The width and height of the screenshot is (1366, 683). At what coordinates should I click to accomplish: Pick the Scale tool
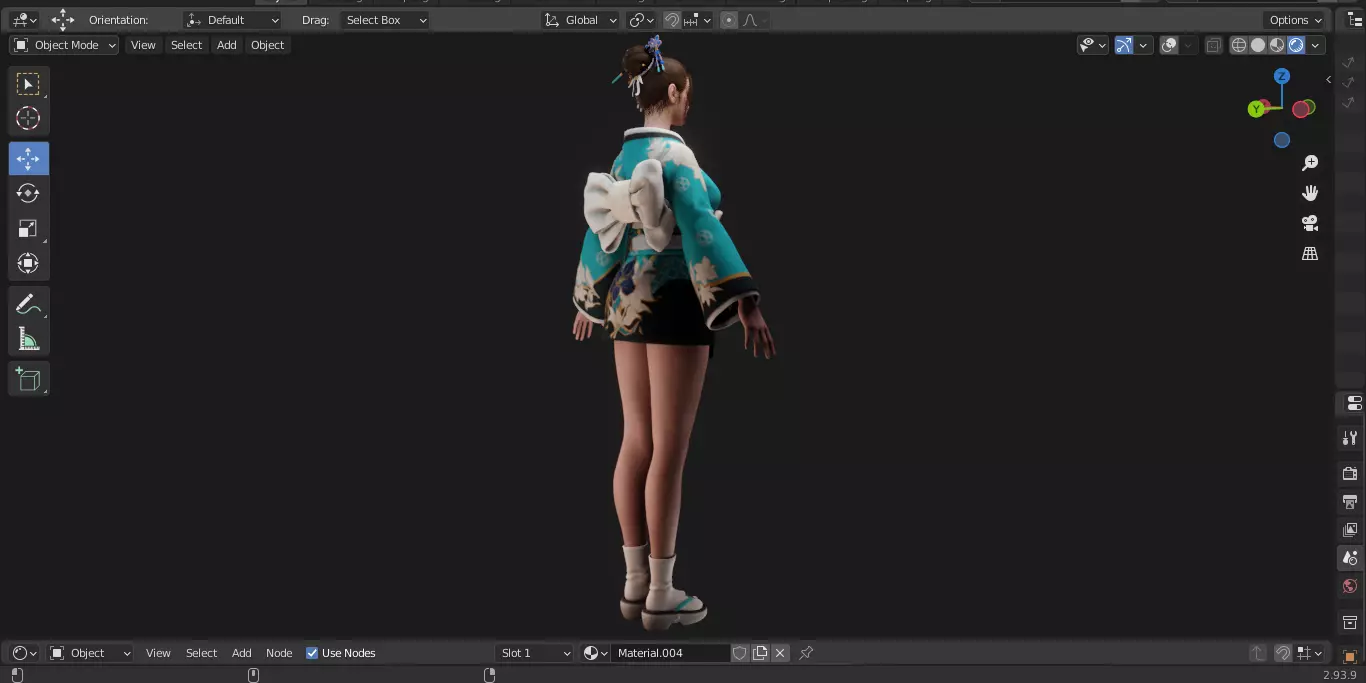[28, 228]
